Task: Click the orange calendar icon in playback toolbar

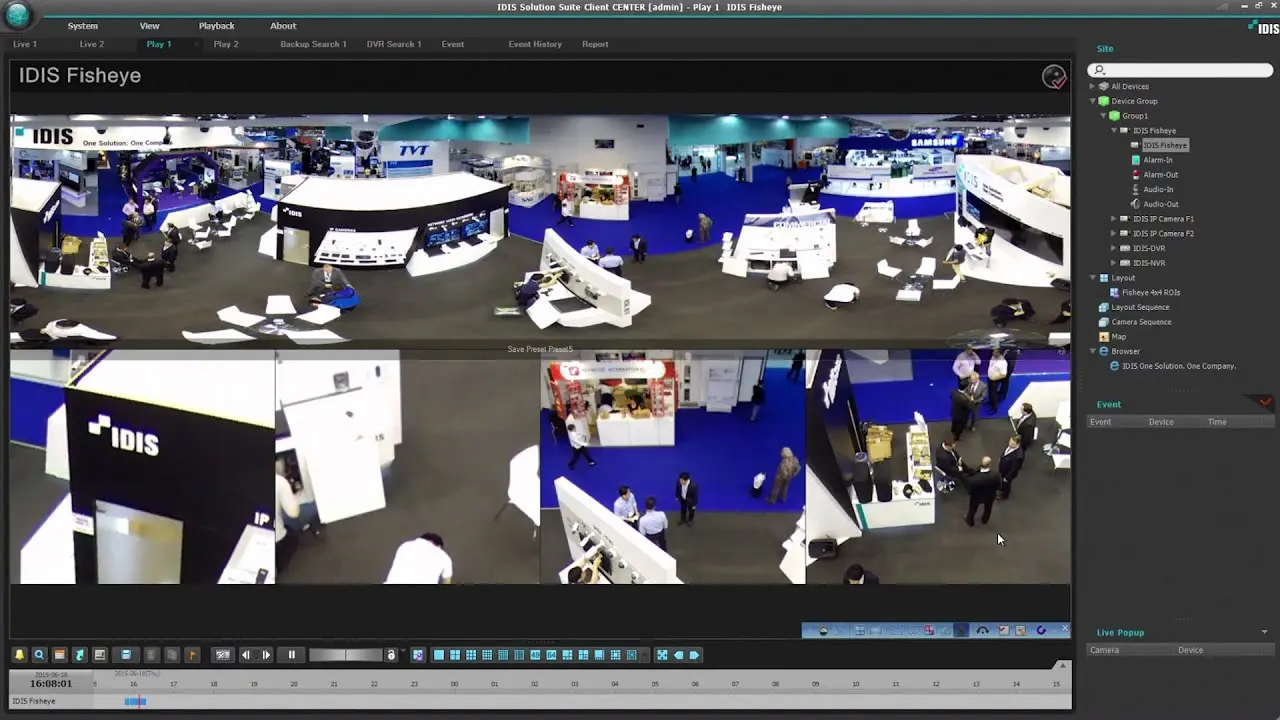Action: tap(59, 655)
